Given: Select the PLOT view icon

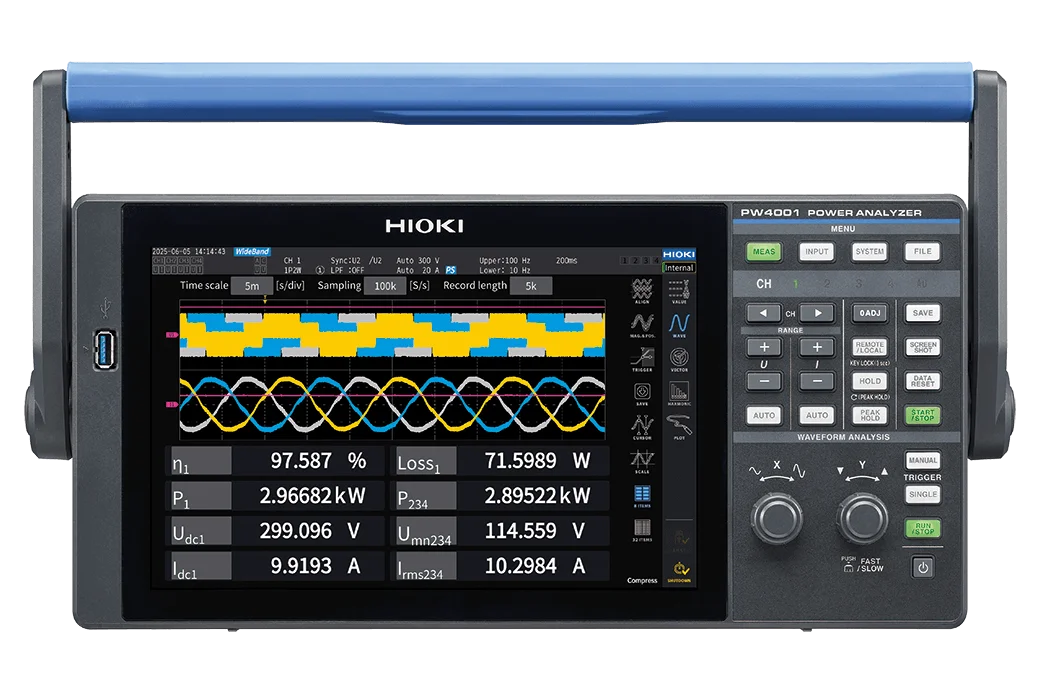Looking at the screenshot, I should pyautogui.click(x=679, y=427).
